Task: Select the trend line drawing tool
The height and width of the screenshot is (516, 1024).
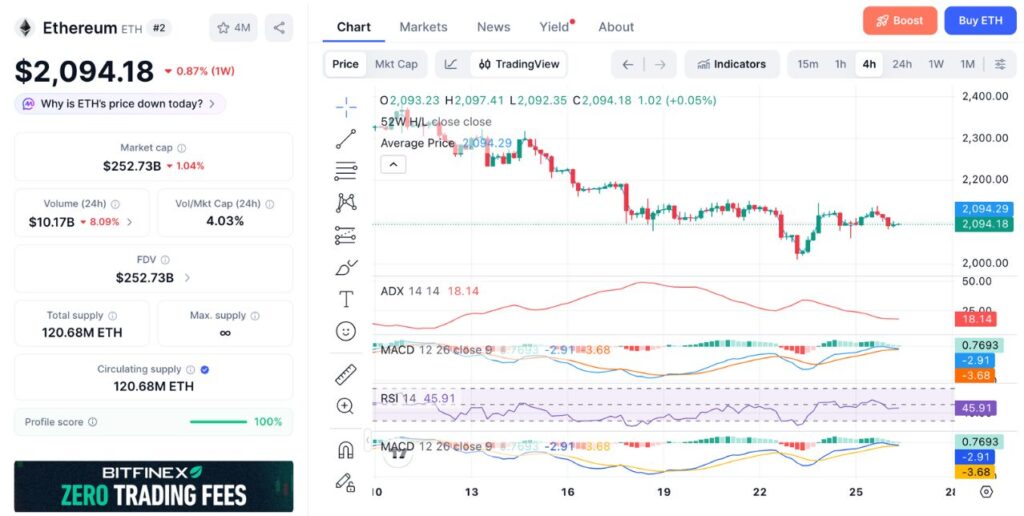Action: click(x=346, y=139)
